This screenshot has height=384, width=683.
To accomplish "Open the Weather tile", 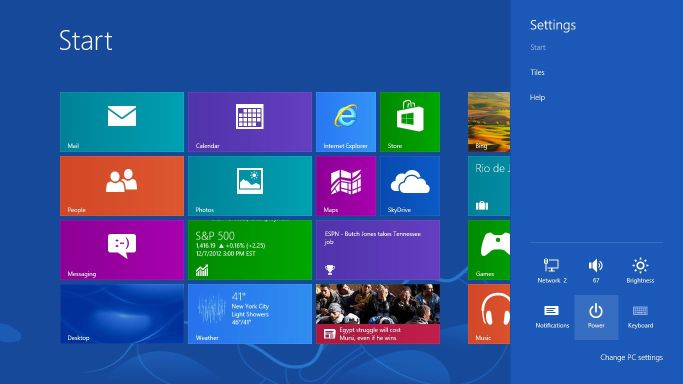I will pos(250,314).
